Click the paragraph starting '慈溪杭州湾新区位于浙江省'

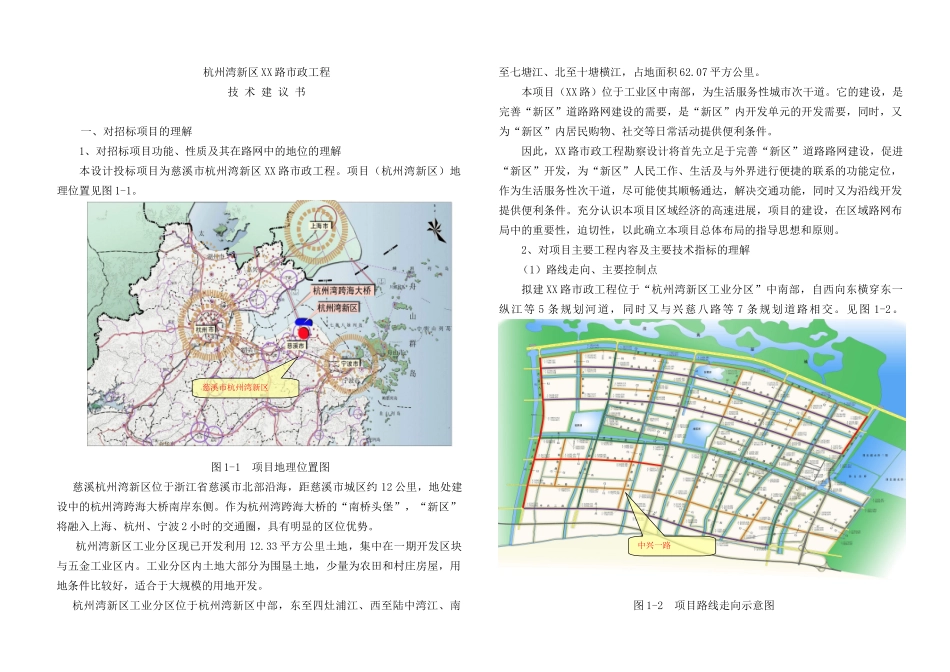coord(259,507)
